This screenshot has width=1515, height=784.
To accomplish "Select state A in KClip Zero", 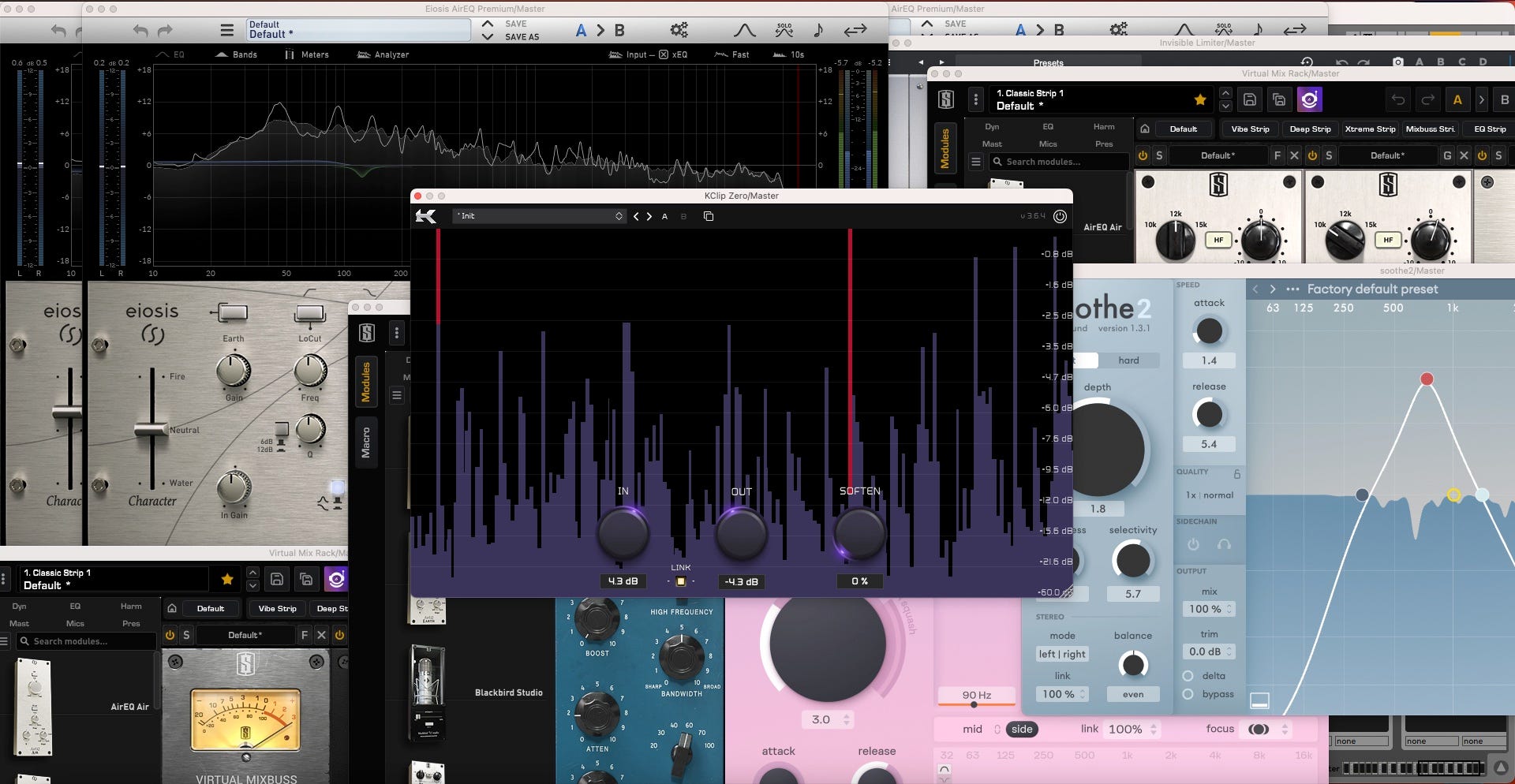I will 664,216.
